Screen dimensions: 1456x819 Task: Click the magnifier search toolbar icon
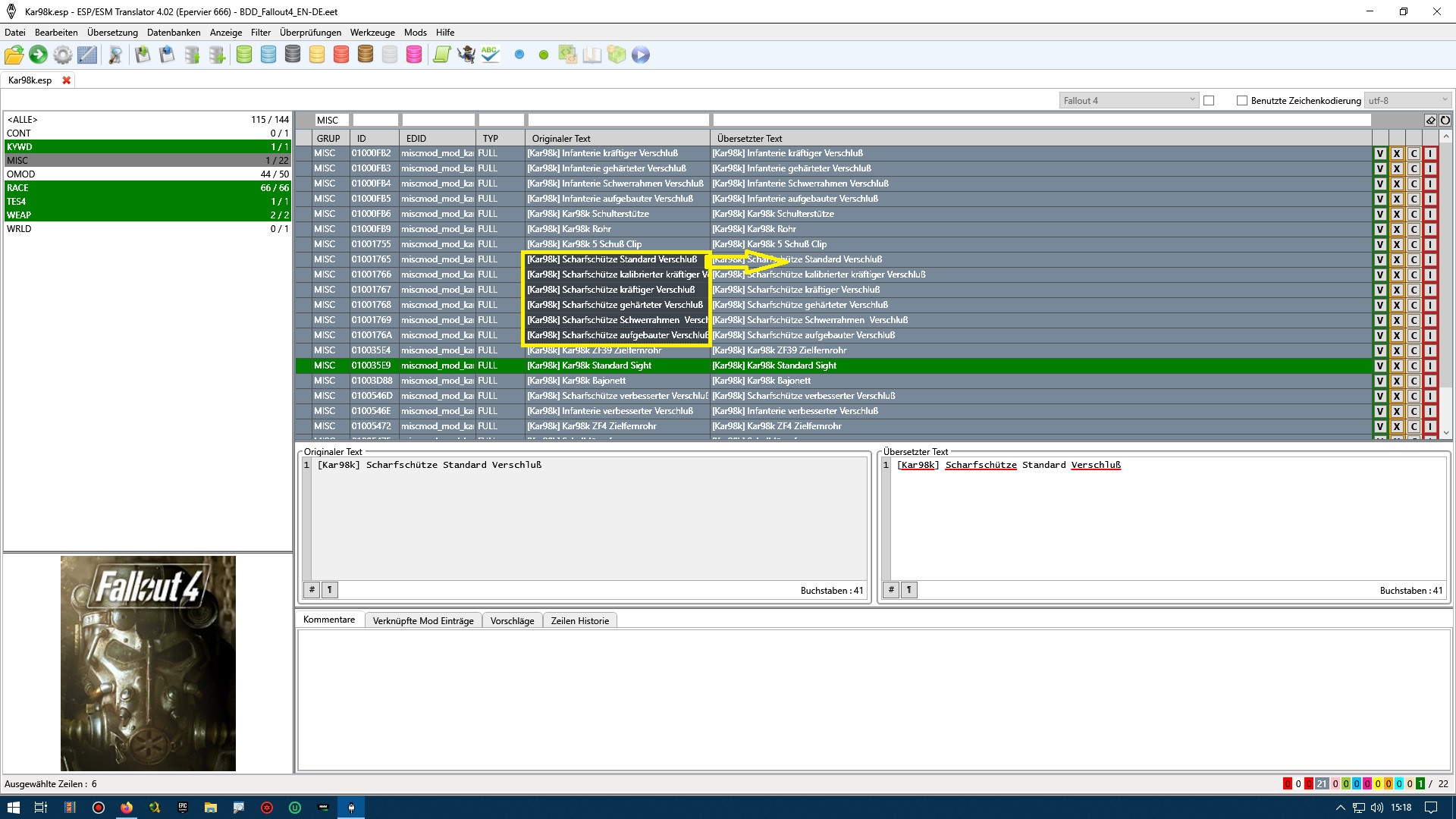click(115, 55)
